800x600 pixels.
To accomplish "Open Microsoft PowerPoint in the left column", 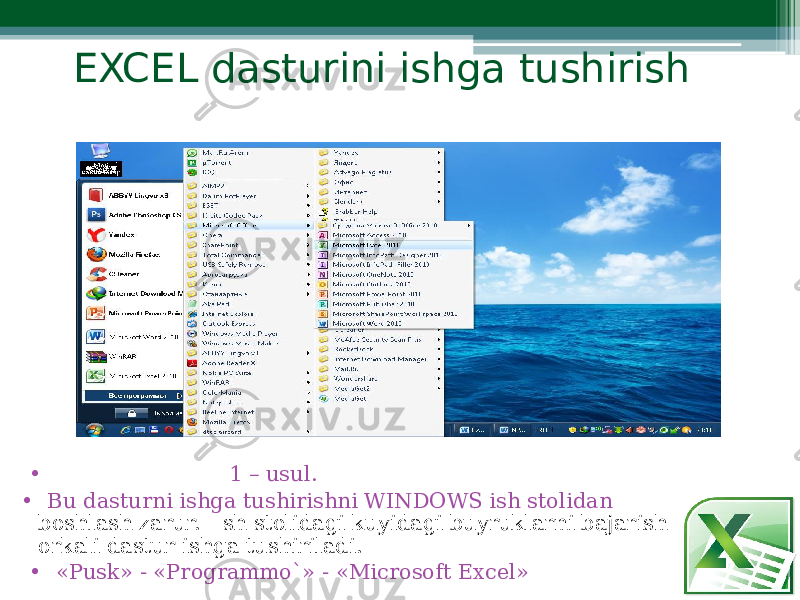I will (x=134, y=313).
